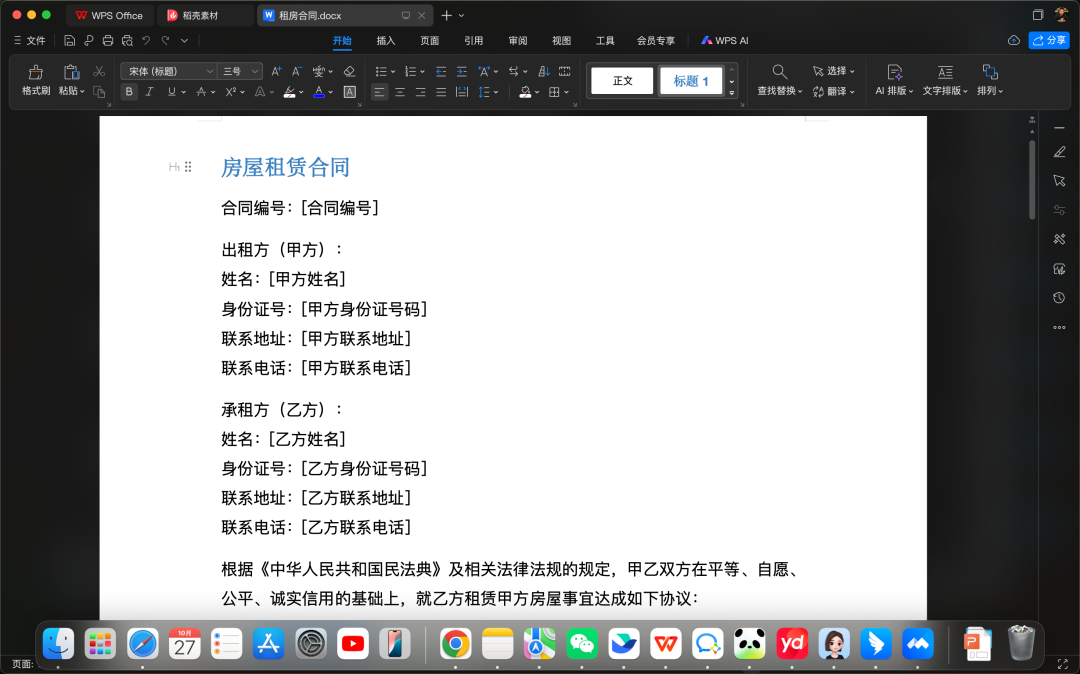Click the font color A swatch
1080x674 pixels.
click(318, 92)
